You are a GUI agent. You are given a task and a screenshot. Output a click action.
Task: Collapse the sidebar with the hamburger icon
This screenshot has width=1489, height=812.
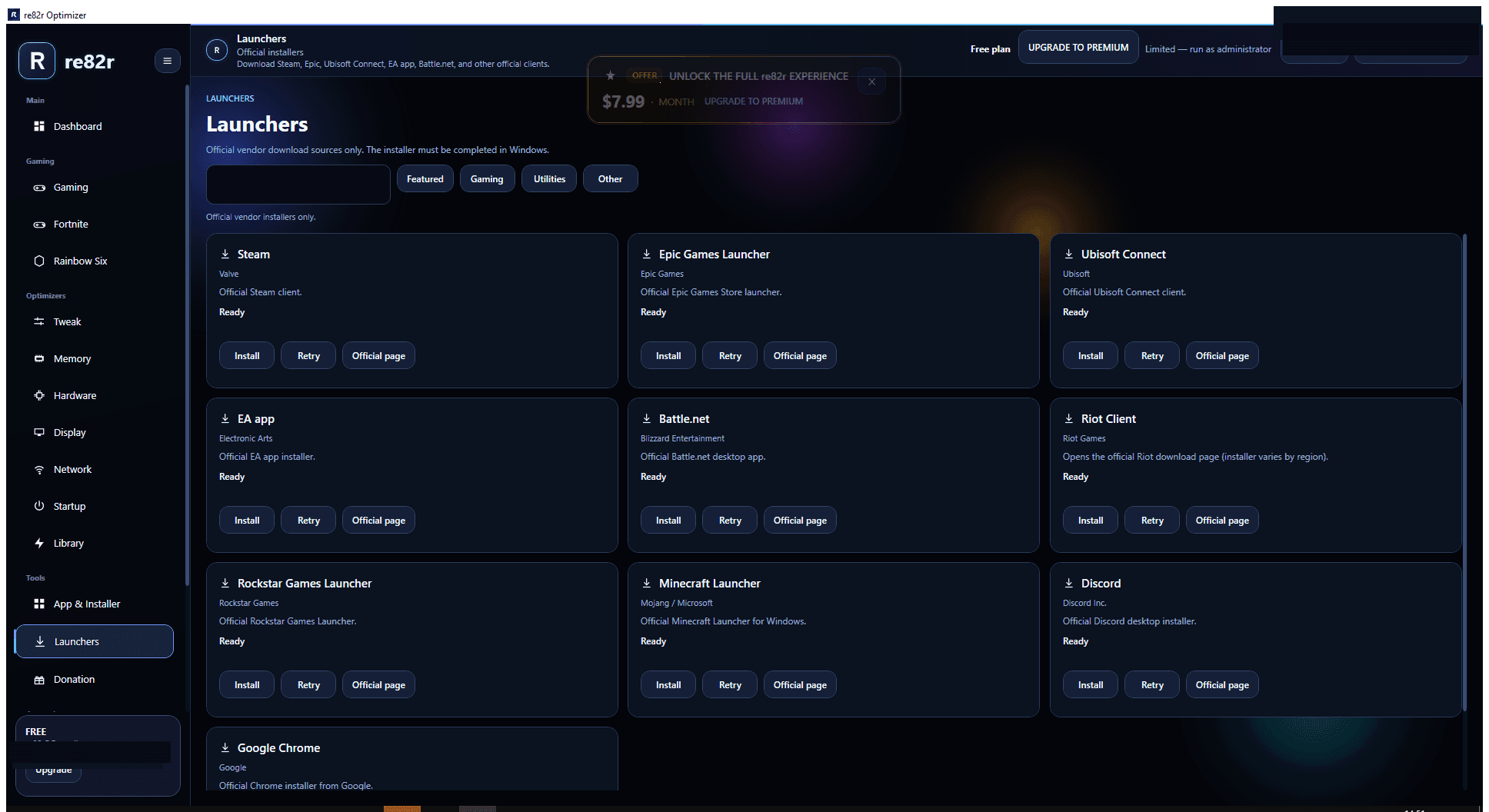click(x=167, y=61)
